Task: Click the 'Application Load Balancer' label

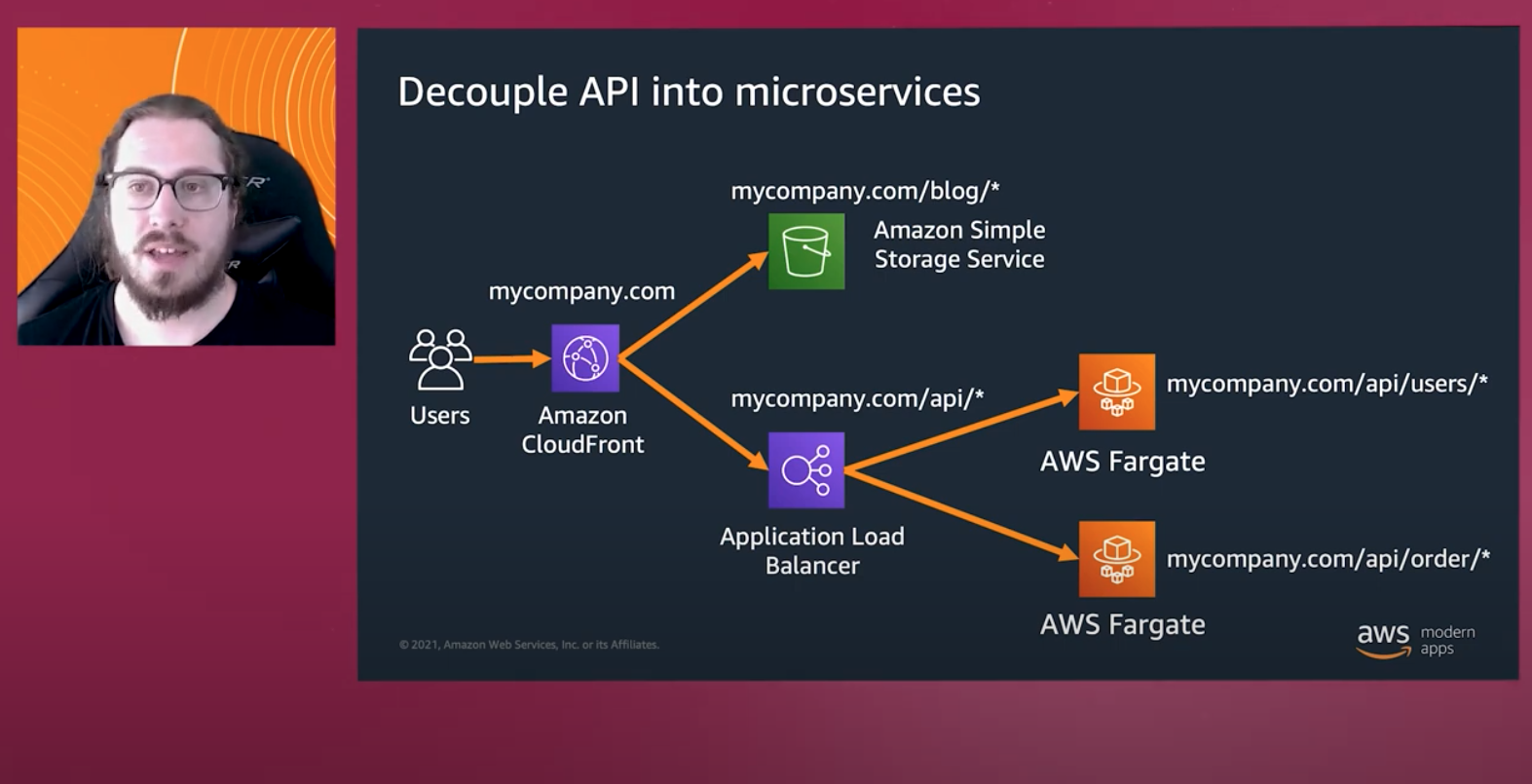Action: pyautogui.click(x=812, y=550)
